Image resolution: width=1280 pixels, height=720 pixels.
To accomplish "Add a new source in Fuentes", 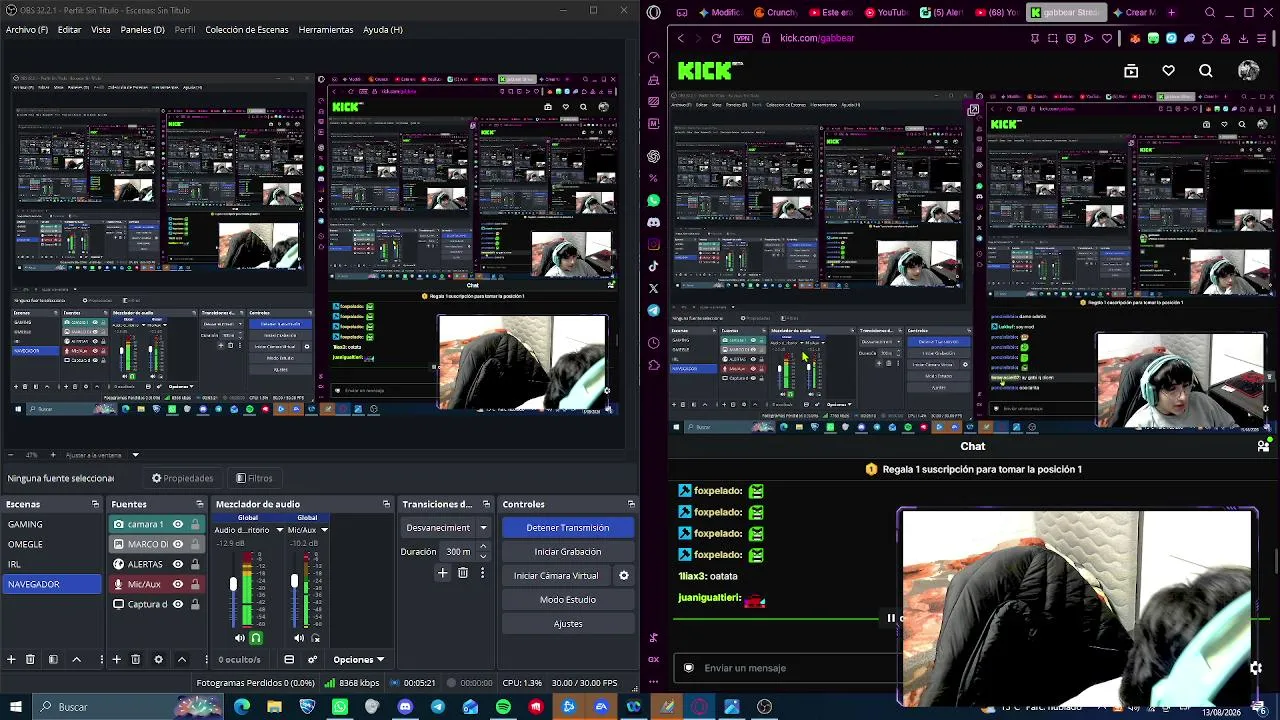I will tap(116, 659).
